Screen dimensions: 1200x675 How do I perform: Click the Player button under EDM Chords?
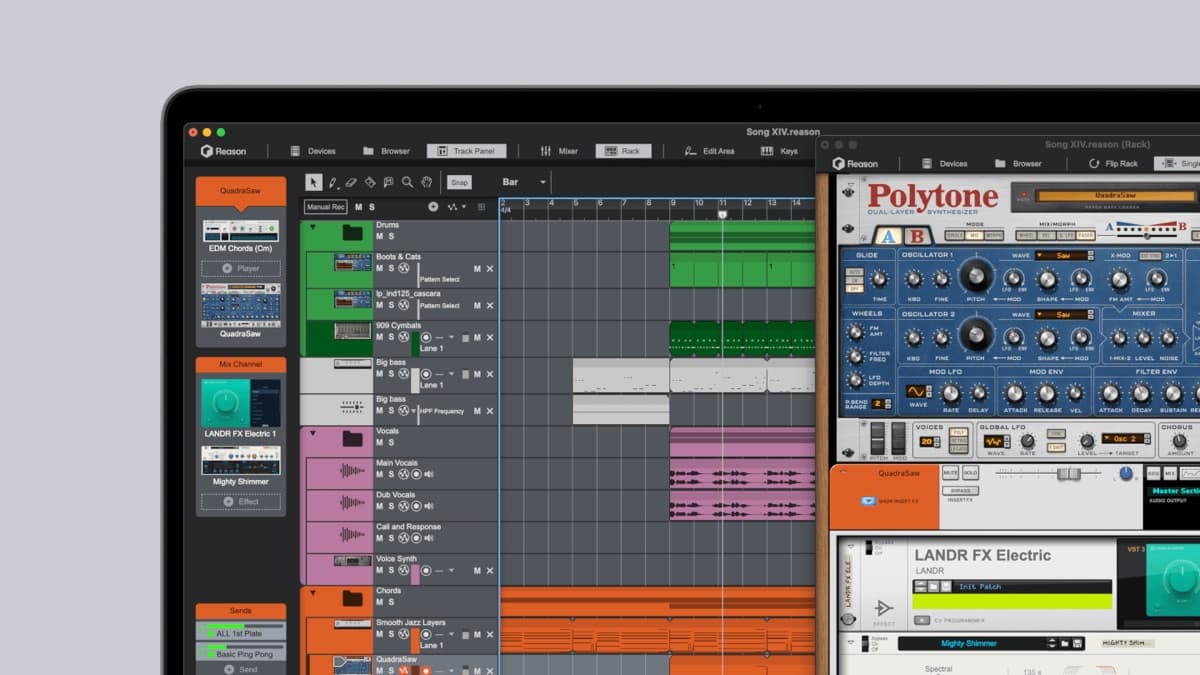240,268
